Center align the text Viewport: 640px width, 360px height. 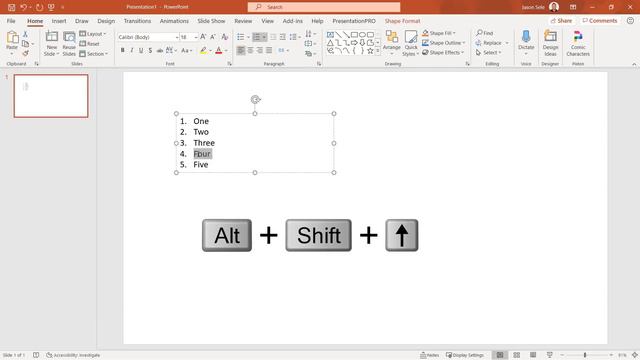point(250,50)
